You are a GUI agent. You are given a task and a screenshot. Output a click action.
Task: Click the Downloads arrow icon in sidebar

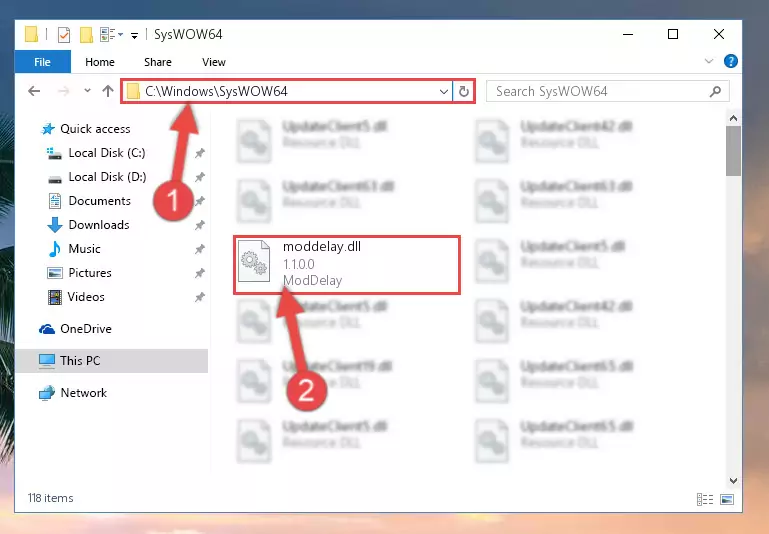coord(54,225)
